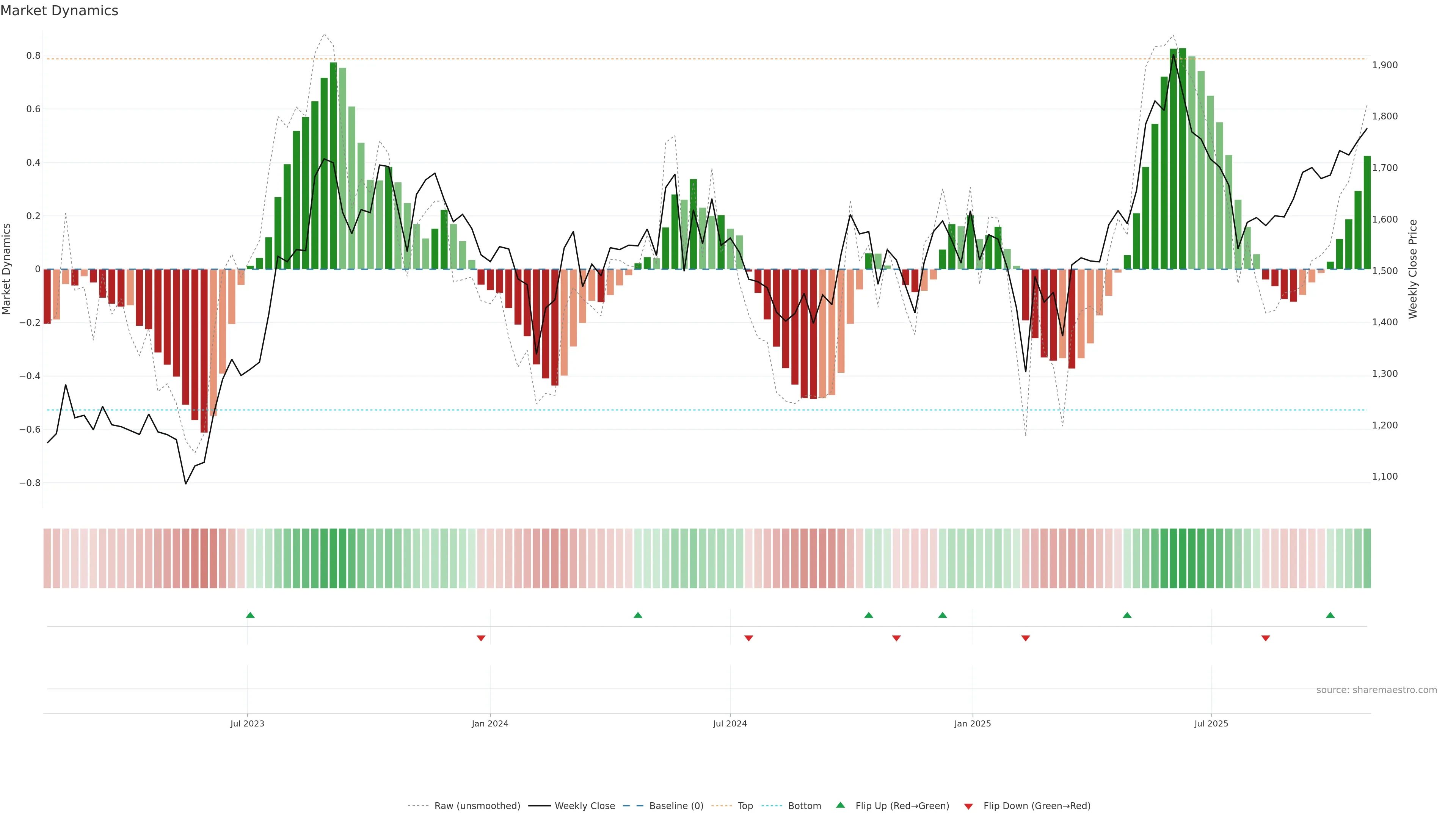Click the source: sharemaestro.com text
This screenshot has width=1456, height=819.
1376,690
